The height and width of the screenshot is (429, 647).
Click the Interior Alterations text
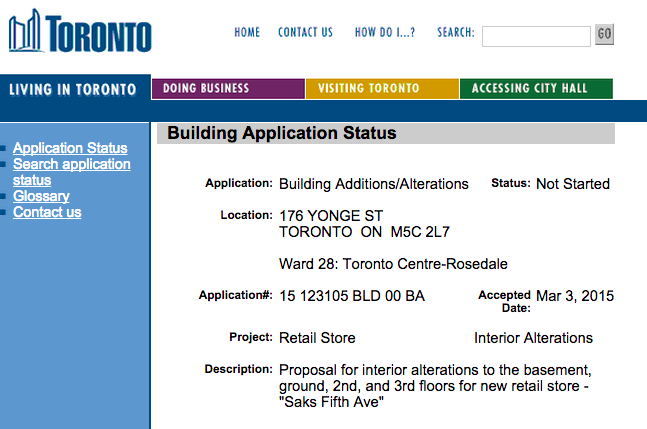[x=533, y=338]
